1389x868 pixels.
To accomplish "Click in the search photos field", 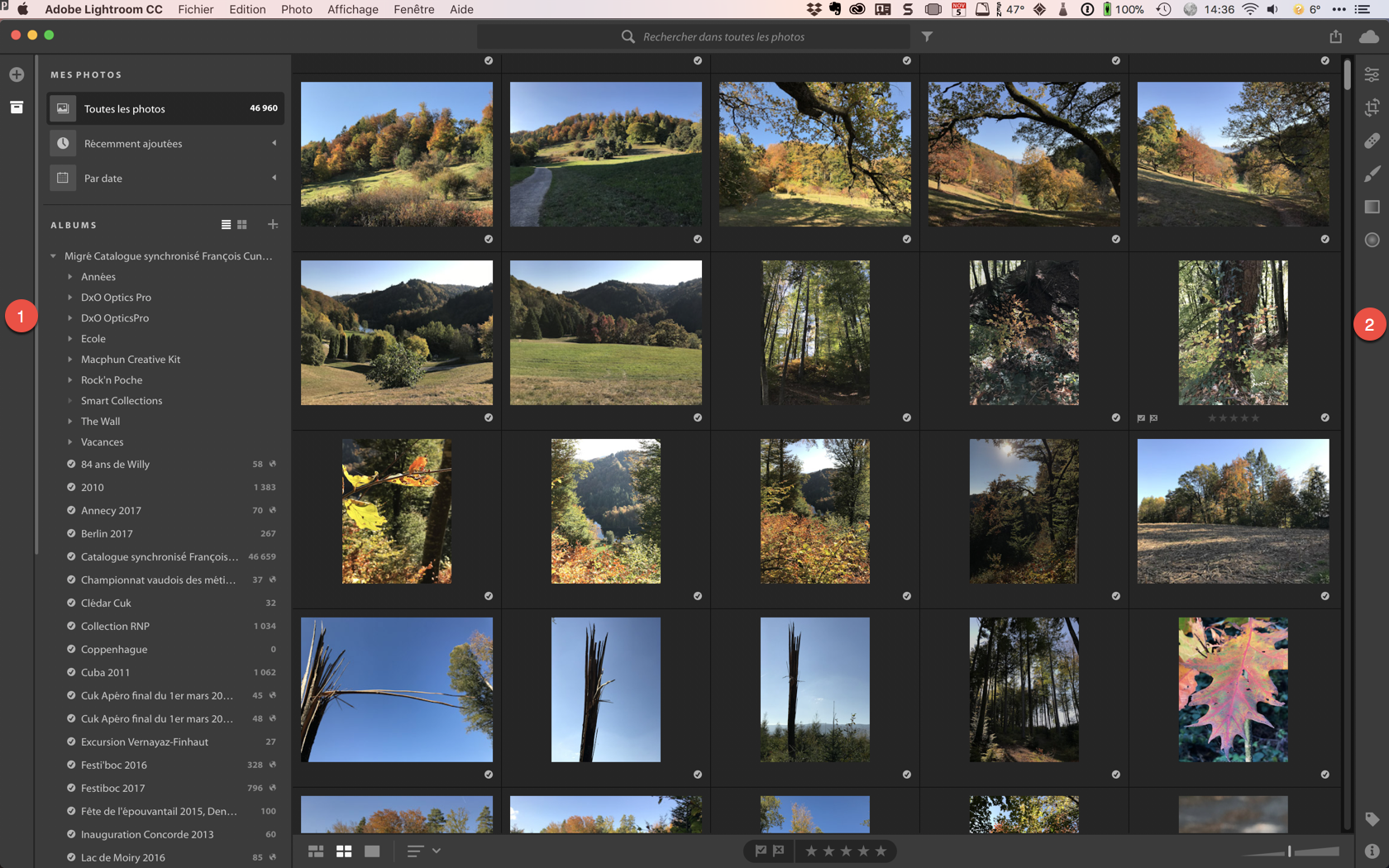I will click(693, 36).
